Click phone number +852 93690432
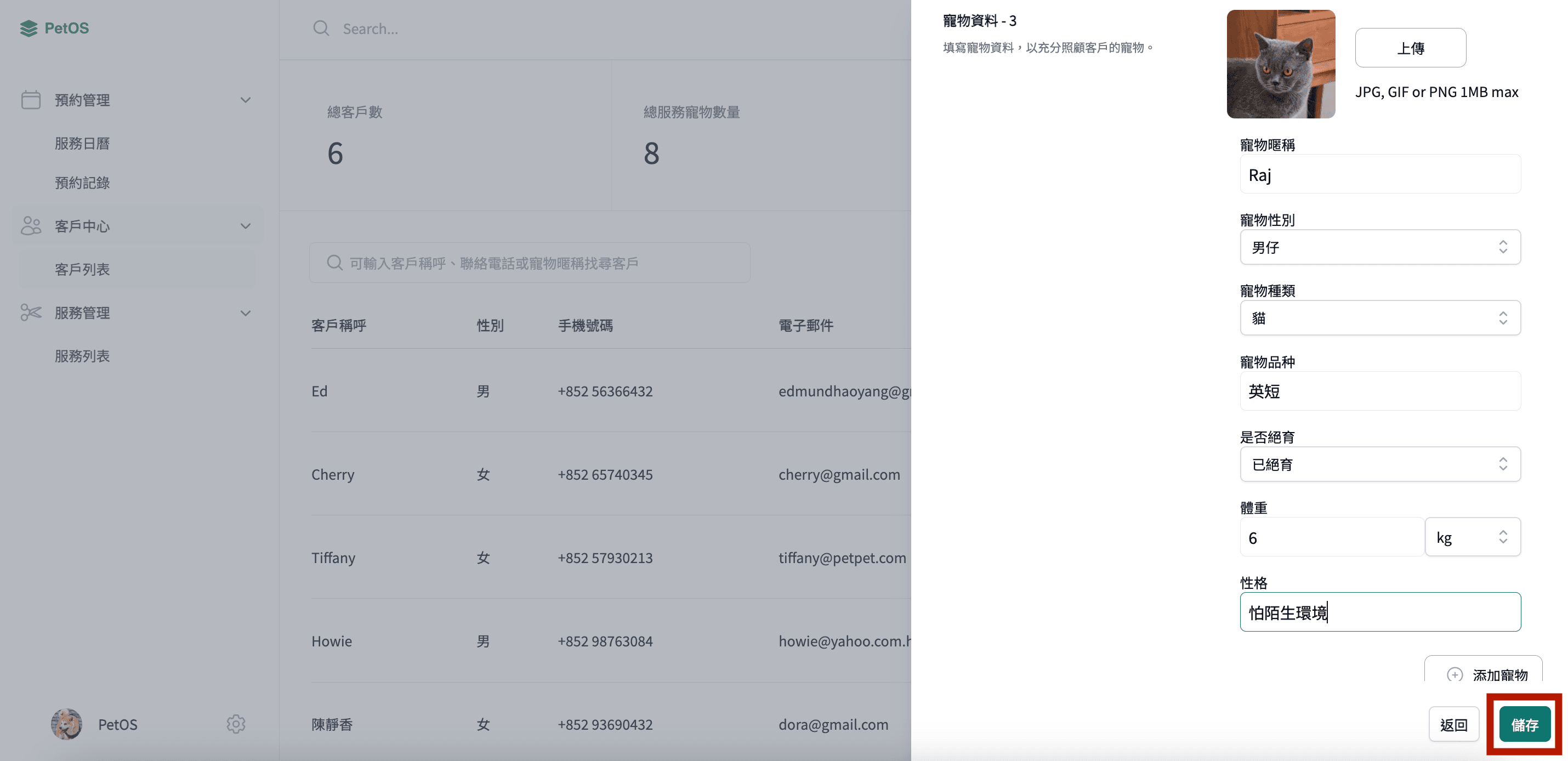Screen dimensions: 1568x761 point(605,724)
